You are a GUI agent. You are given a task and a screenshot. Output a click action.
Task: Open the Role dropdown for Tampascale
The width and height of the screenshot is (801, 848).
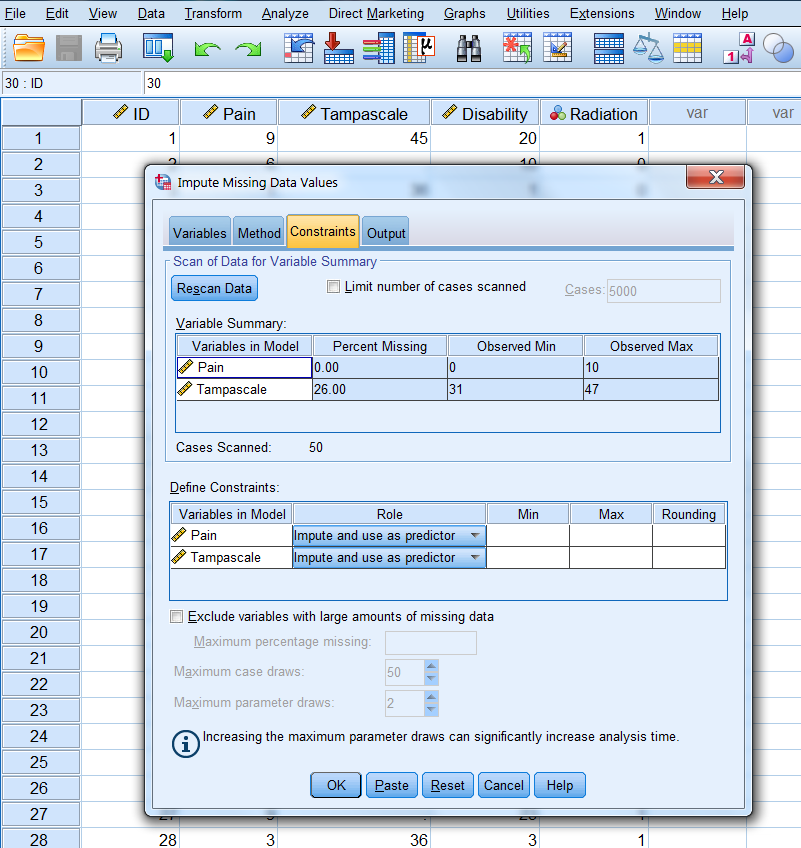(474, 558)
